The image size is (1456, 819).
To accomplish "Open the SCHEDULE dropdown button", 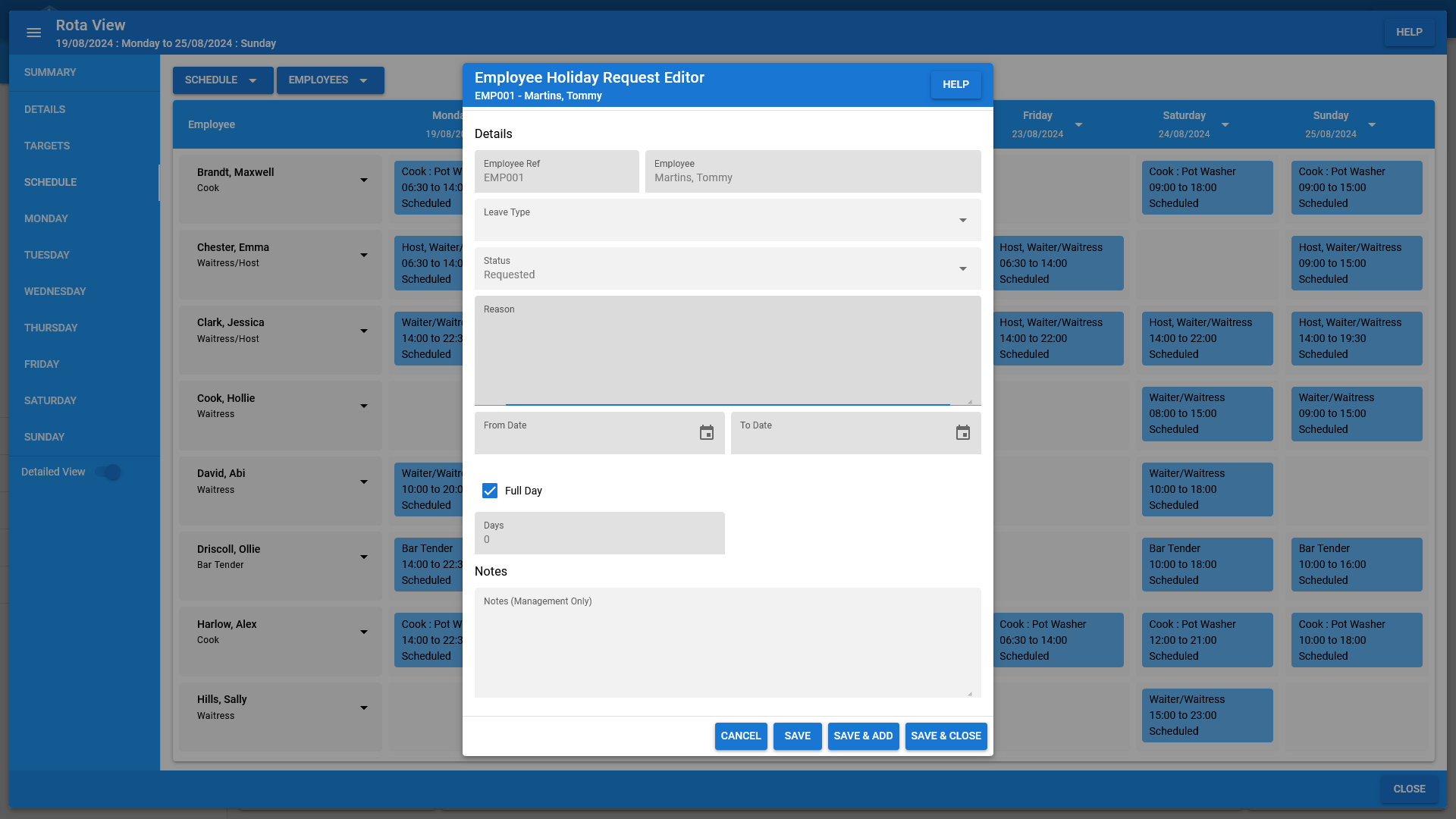I will (x=223, y=80).
